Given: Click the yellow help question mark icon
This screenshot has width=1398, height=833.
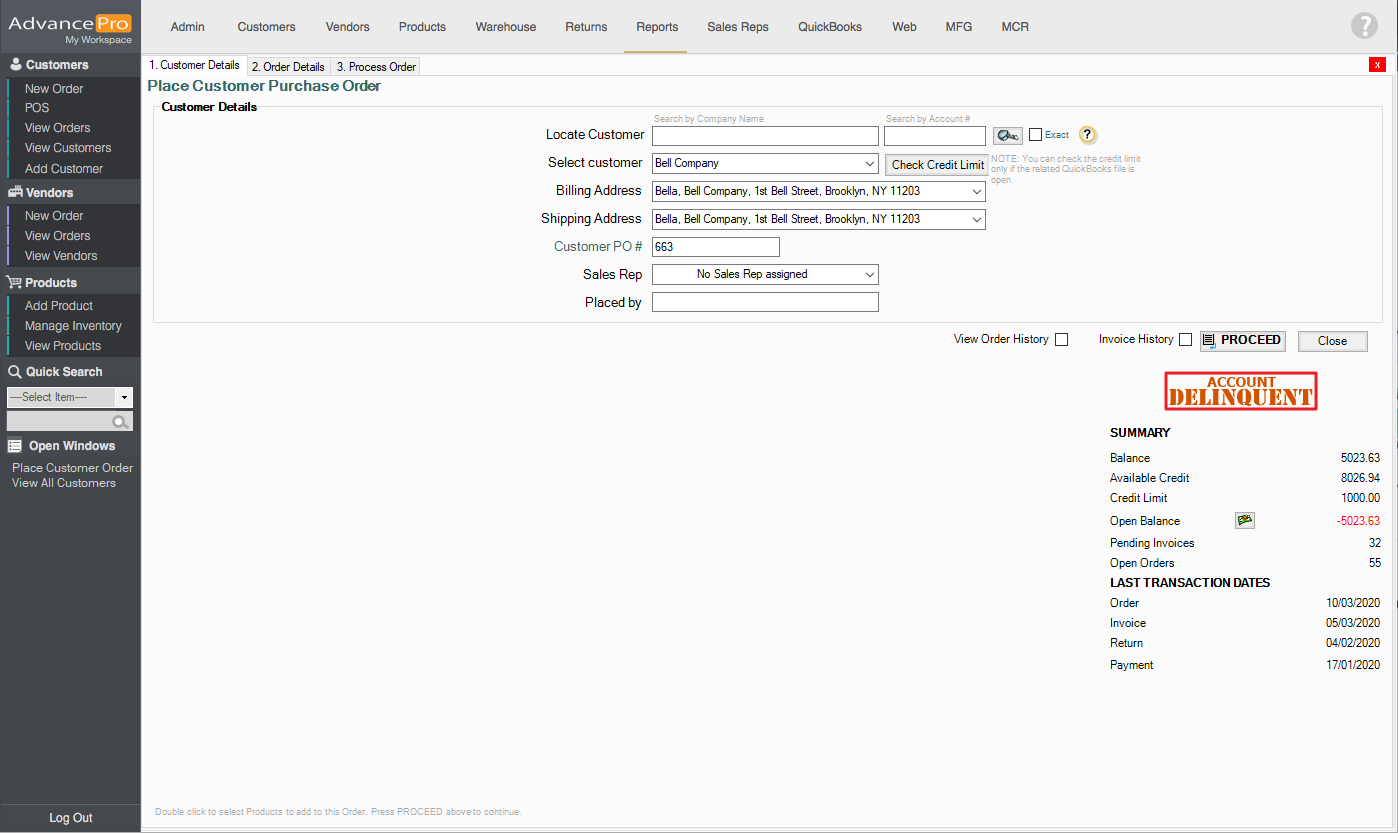Looking at the screenshot, I should point(1088,136).
